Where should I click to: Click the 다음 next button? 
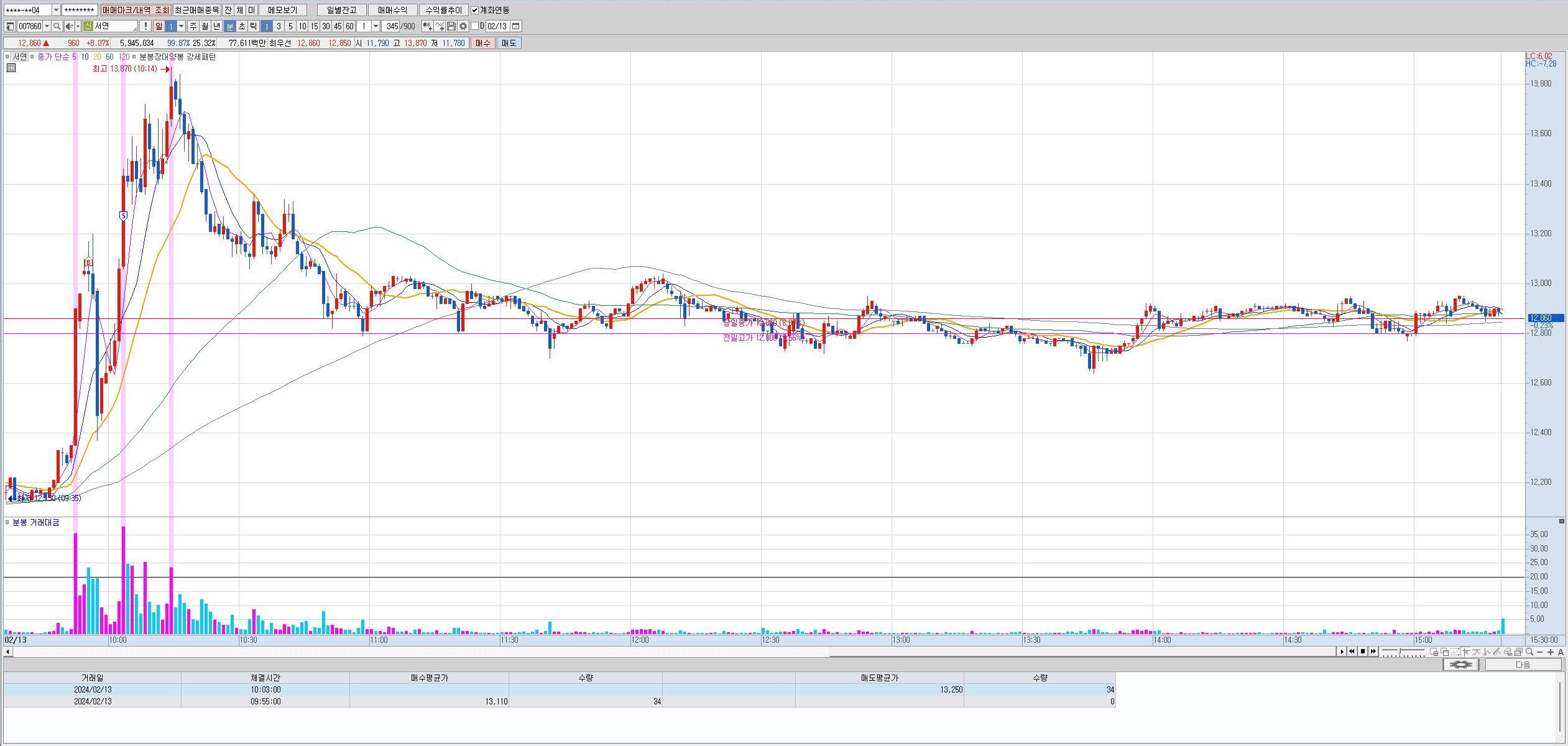click(1523, 665)
